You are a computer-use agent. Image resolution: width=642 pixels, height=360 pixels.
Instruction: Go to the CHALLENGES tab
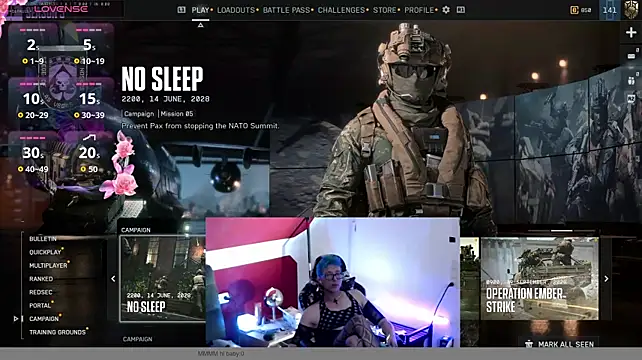[x=341, y=10]
